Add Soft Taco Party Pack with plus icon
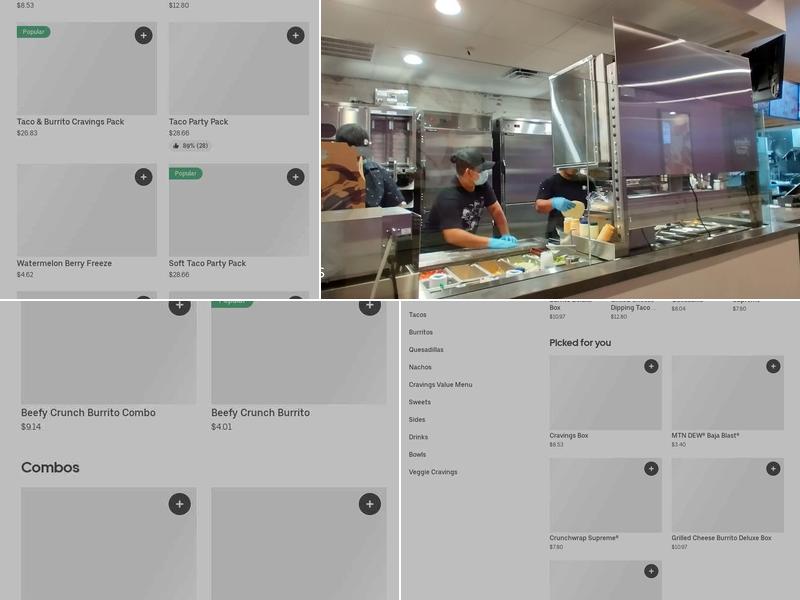Viewport: 800px width, 600px height. (295, 177)
